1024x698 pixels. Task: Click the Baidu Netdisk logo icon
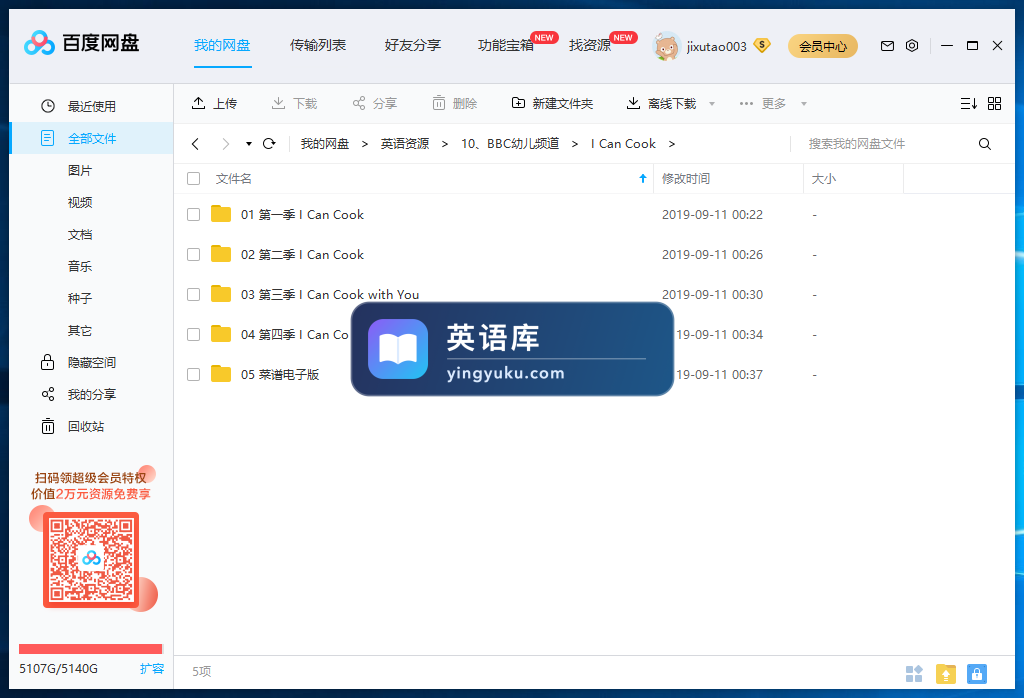point(39,44)
